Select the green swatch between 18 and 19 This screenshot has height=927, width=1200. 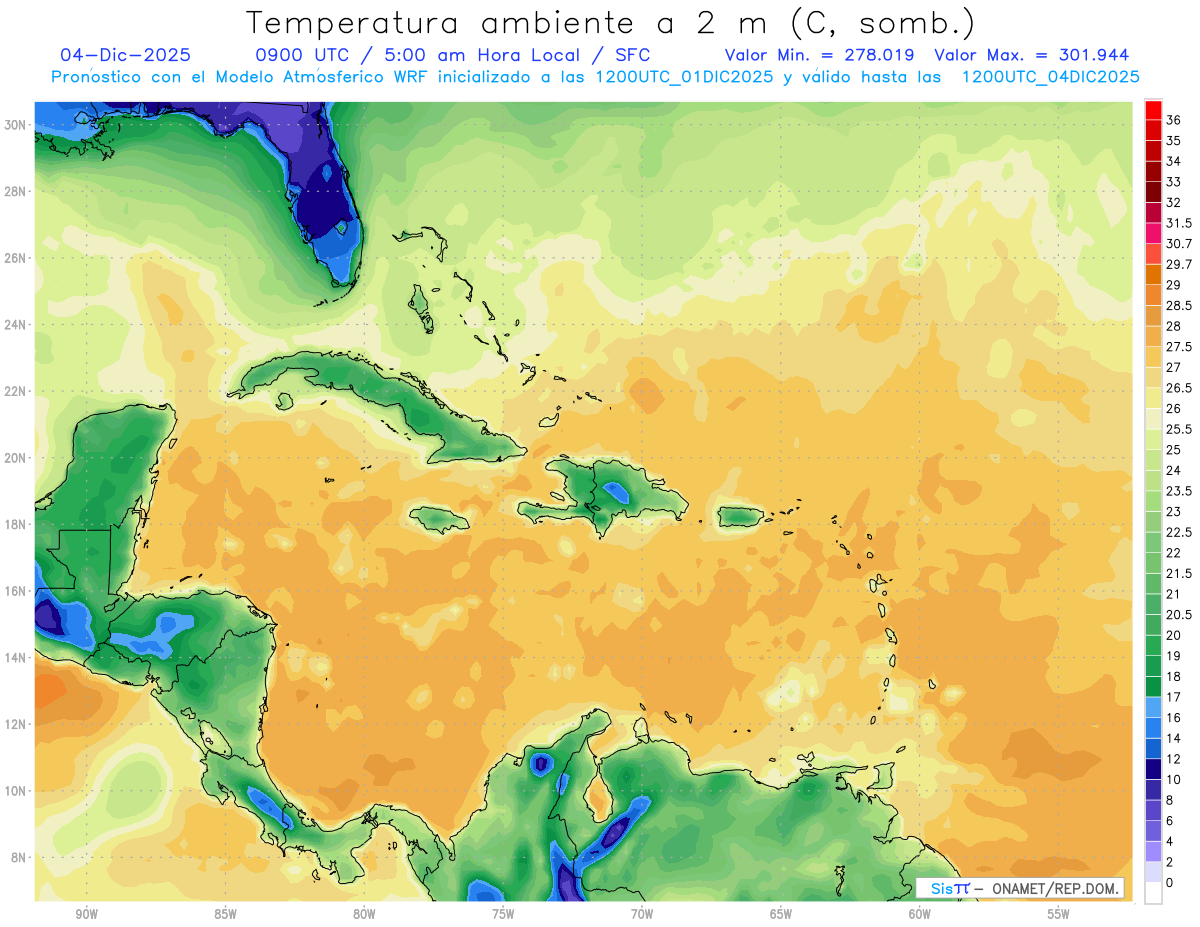point(1153,666)
